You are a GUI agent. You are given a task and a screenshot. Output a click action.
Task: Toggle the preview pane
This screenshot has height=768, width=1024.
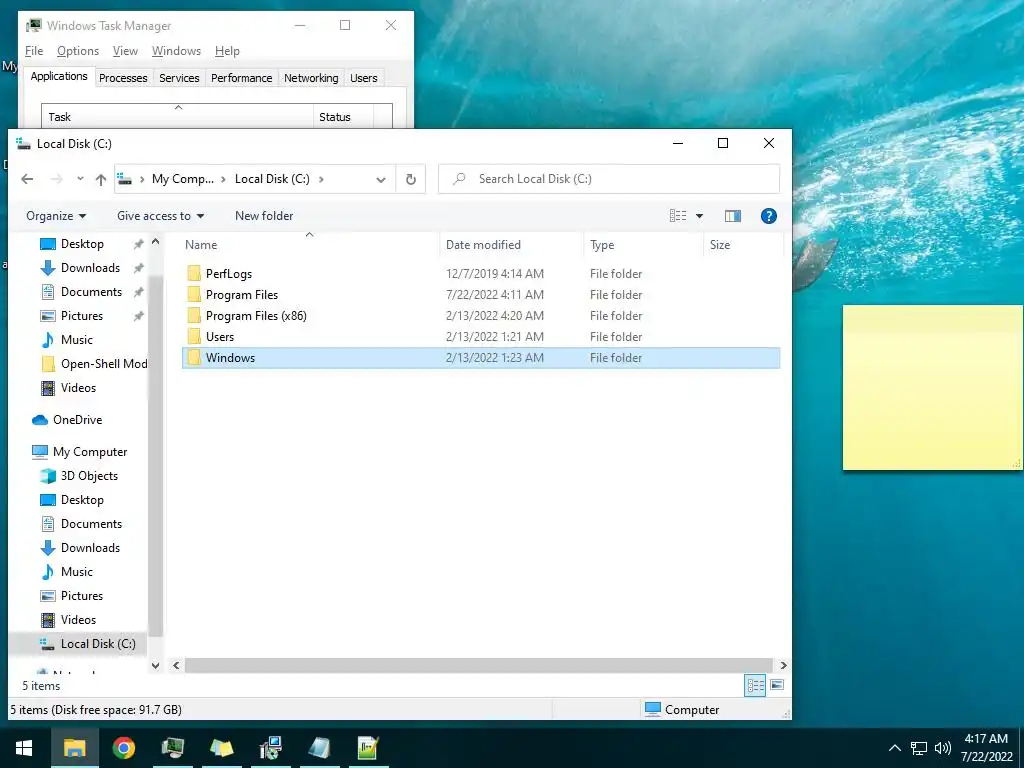pos(733,216)
